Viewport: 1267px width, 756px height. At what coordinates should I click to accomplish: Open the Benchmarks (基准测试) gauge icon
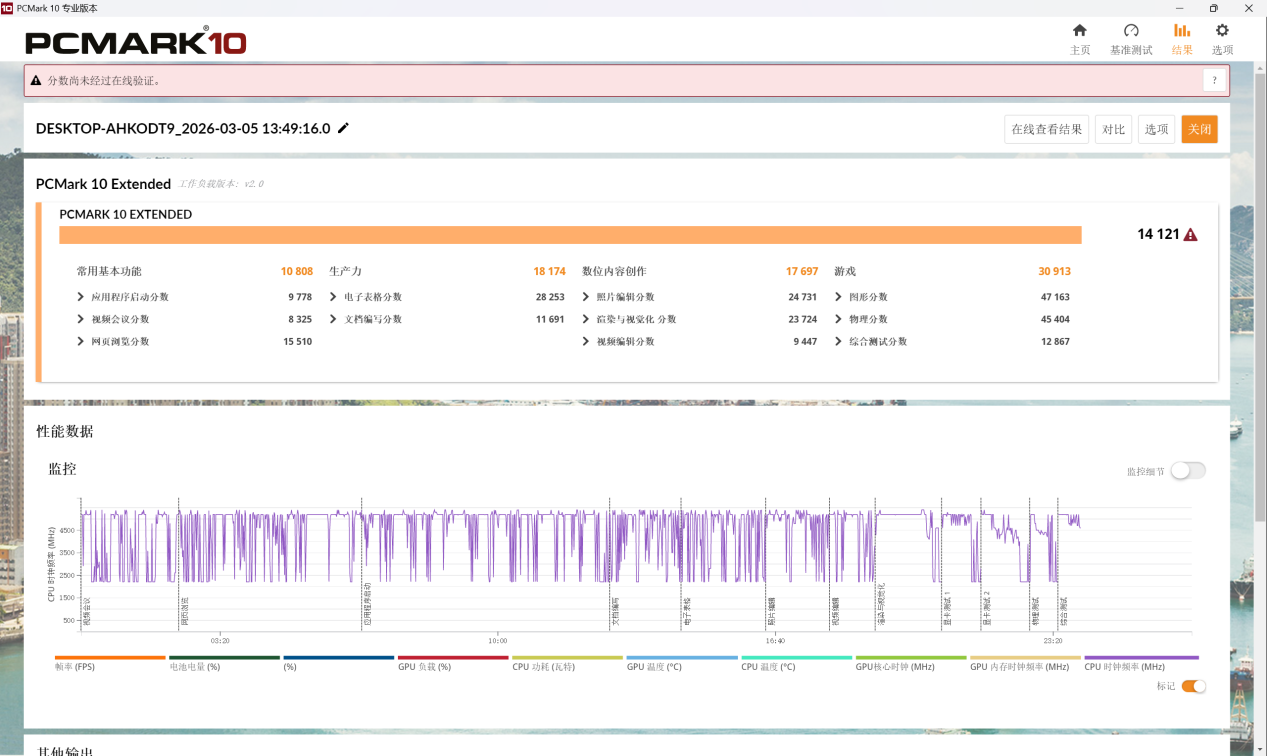coord(1131,31)
